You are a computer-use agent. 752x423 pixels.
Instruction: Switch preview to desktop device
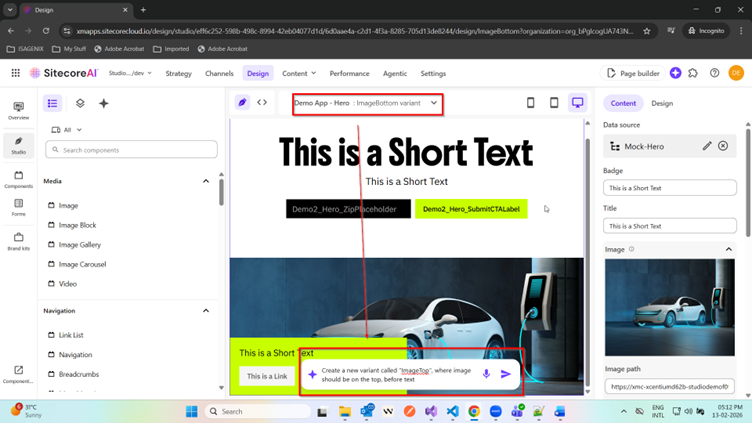[x=577, y=103]
